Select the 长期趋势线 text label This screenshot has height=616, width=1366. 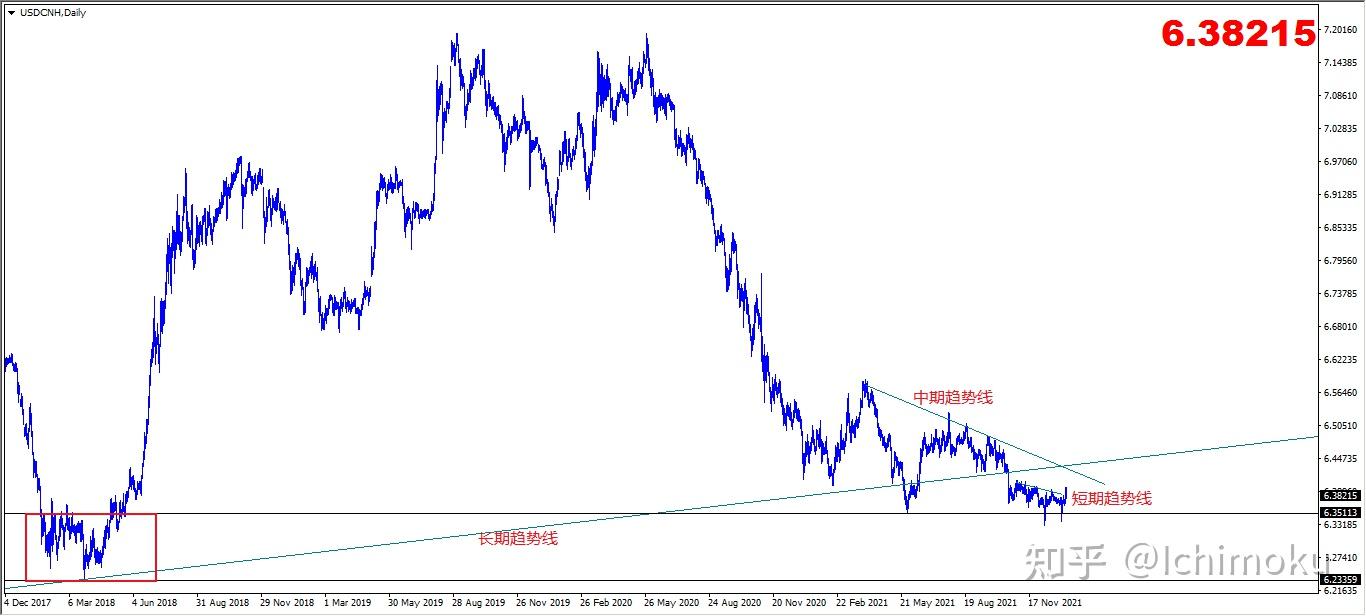point(518,538)
